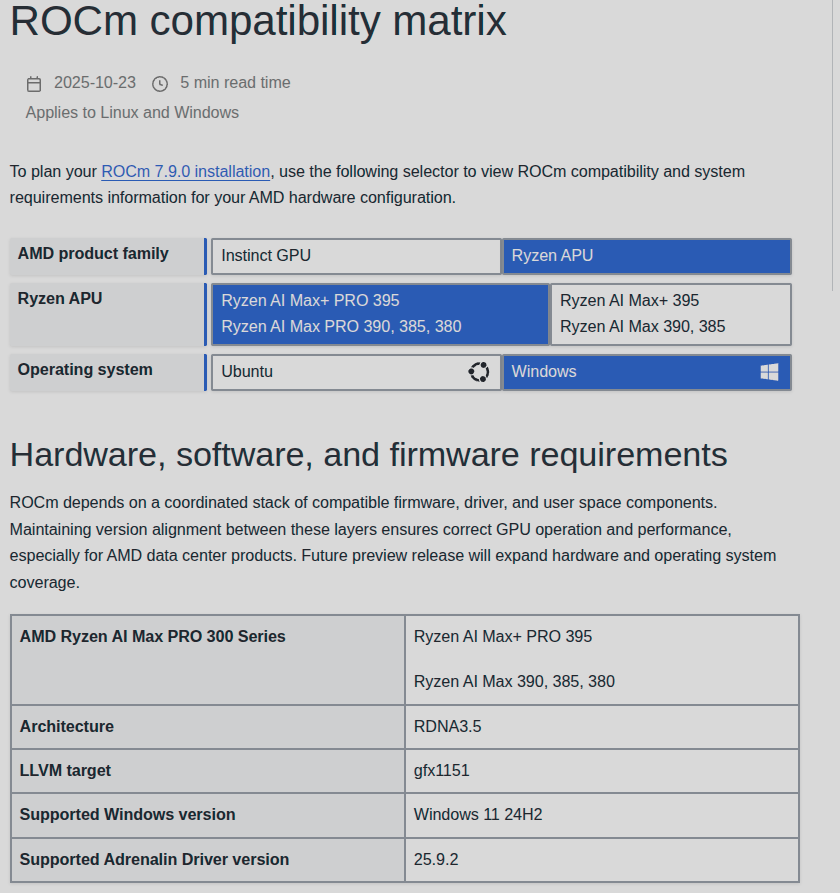Click the 'AMD Ryzen AI Max PRO 300 Series' cell
This screenshot has height=893, width=840.
tap(208, 659)
